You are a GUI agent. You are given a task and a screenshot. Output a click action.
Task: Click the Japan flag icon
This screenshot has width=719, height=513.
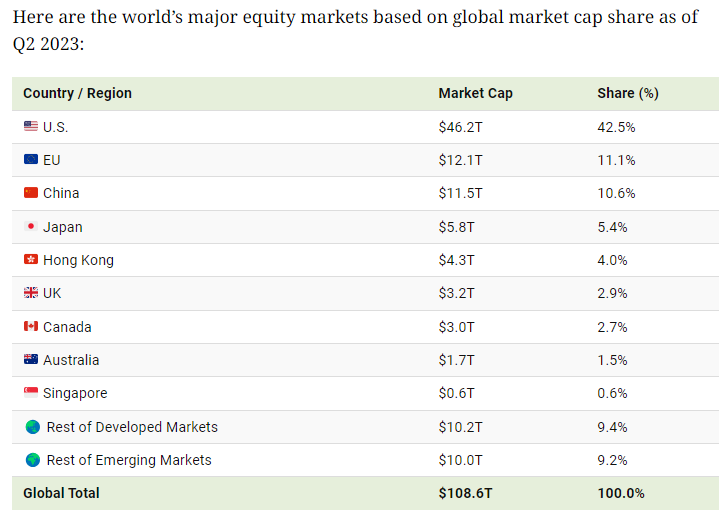(x=31, y=227)
